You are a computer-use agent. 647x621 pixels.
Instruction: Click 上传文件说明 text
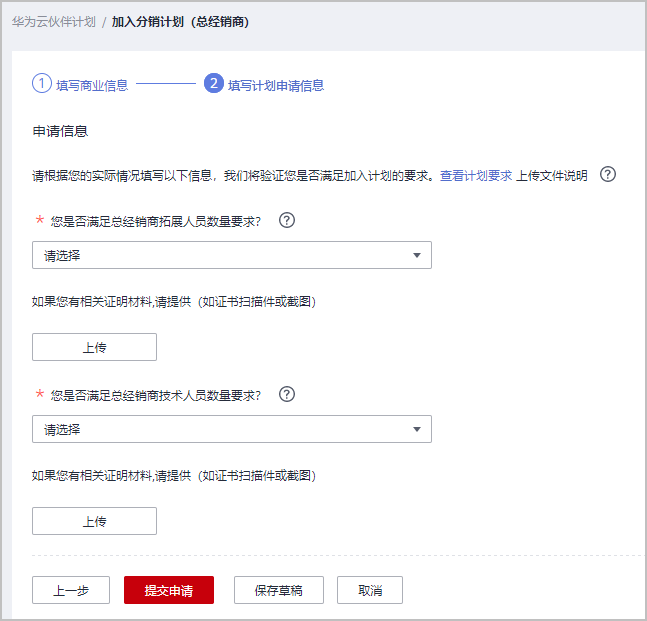(x=552, y=176)
